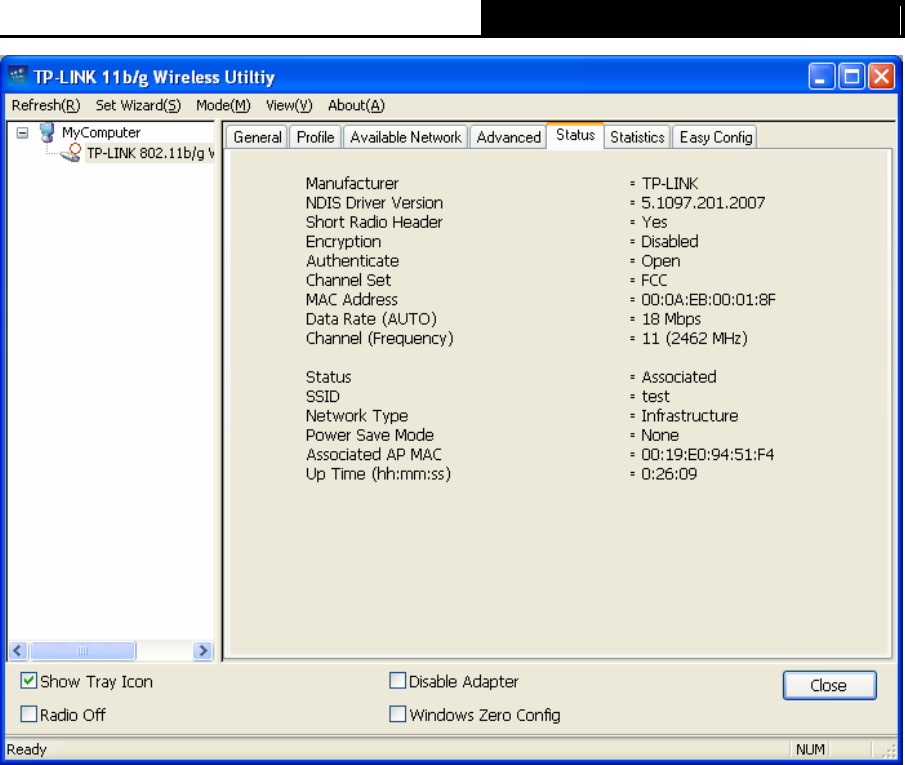Switch to the Profile tab

click(x=315, y=137)
